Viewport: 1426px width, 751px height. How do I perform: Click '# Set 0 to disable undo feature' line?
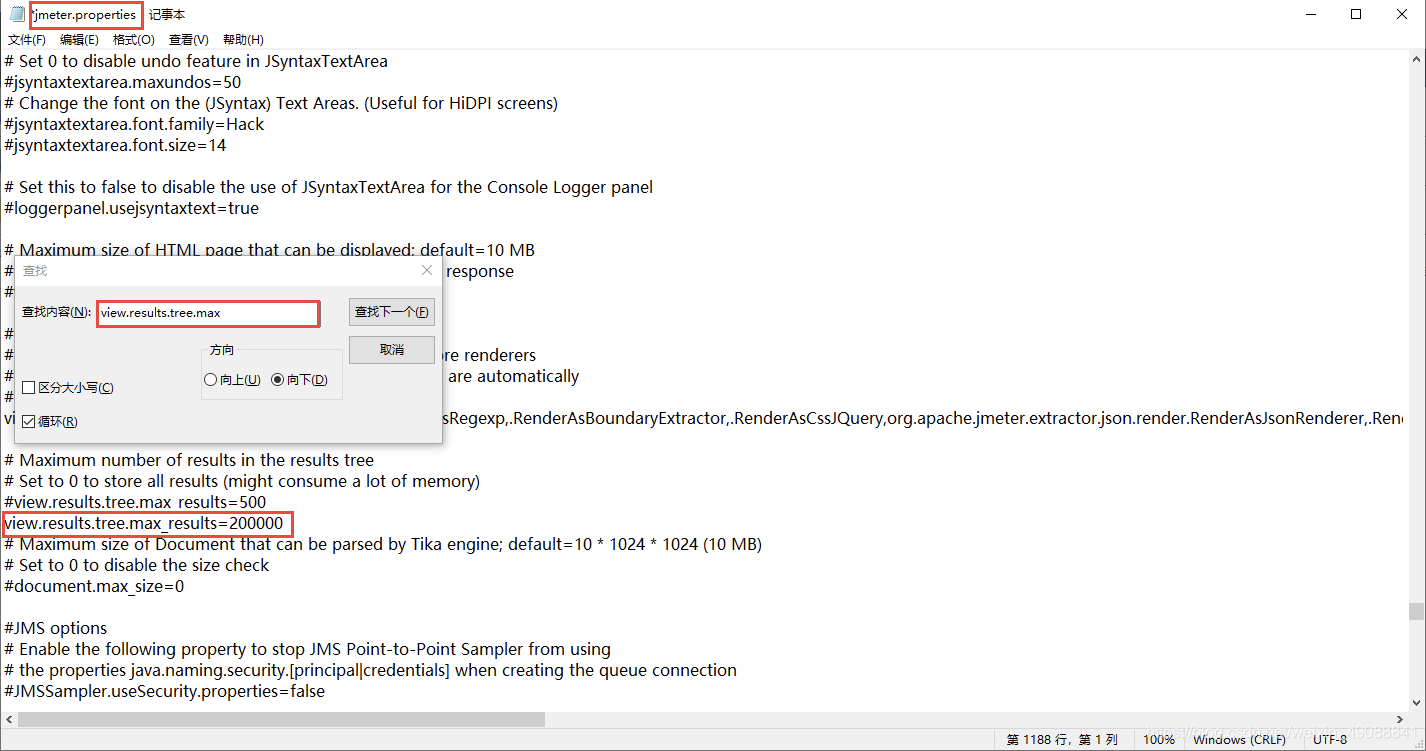196,61
